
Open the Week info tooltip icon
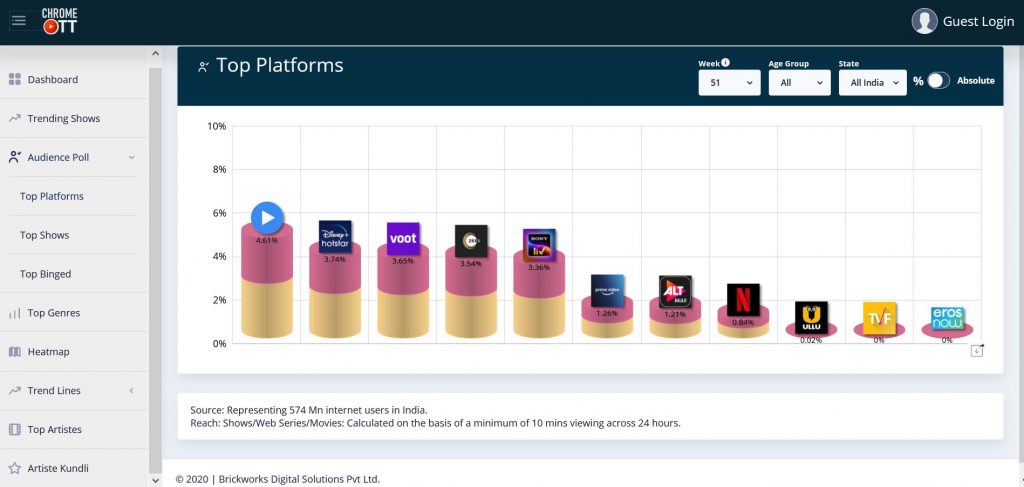tap(725, 63)
